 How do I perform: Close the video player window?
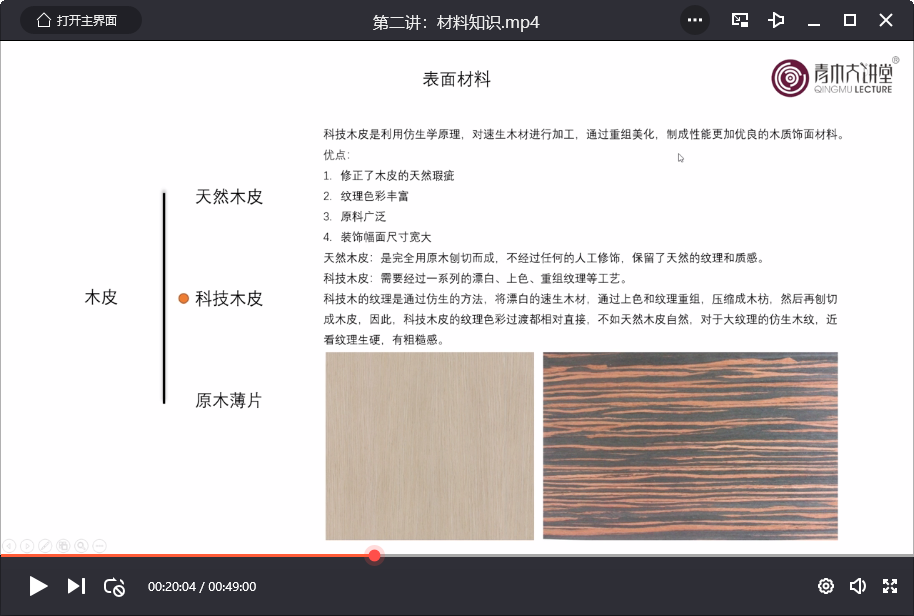[886, 20]
